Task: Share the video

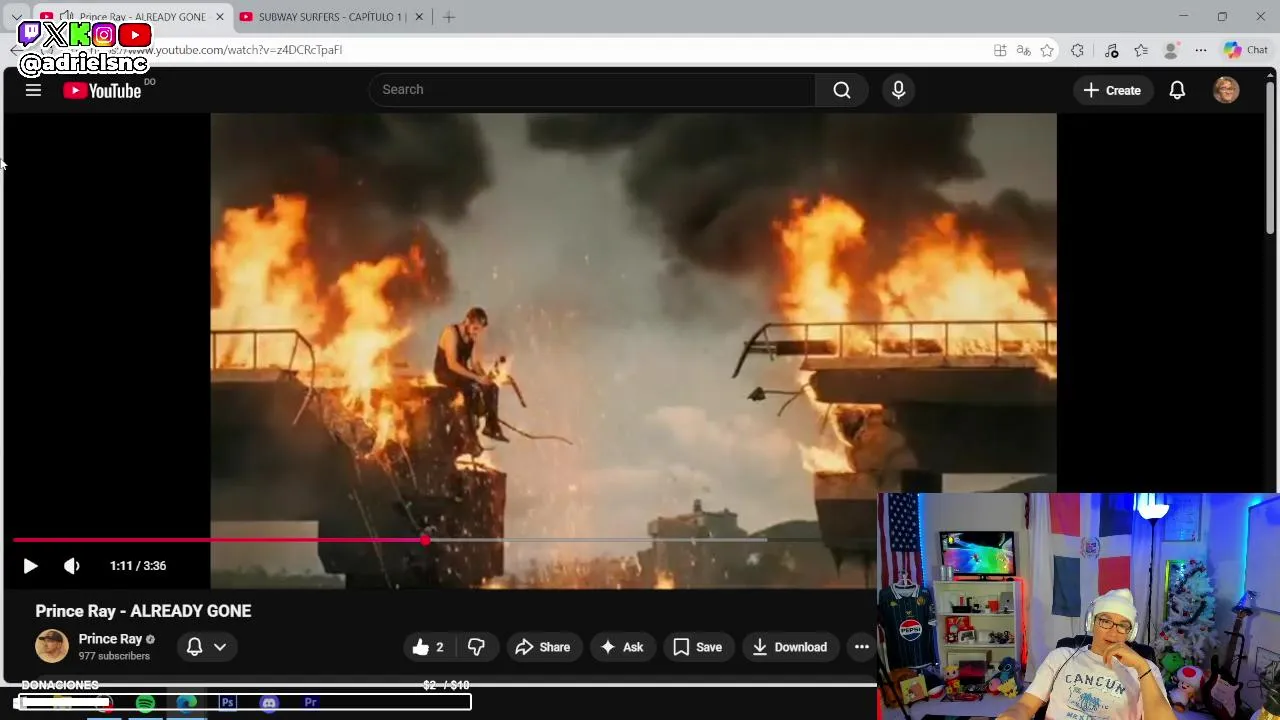Action: pos(542,647)
